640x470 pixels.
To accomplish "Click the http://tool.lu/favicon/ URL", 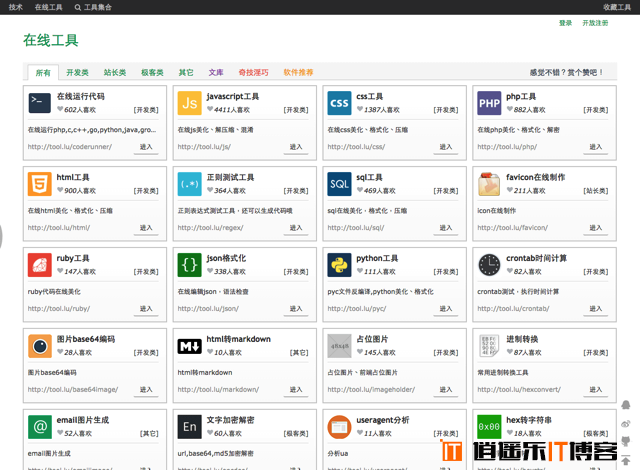I will point(513,228).
